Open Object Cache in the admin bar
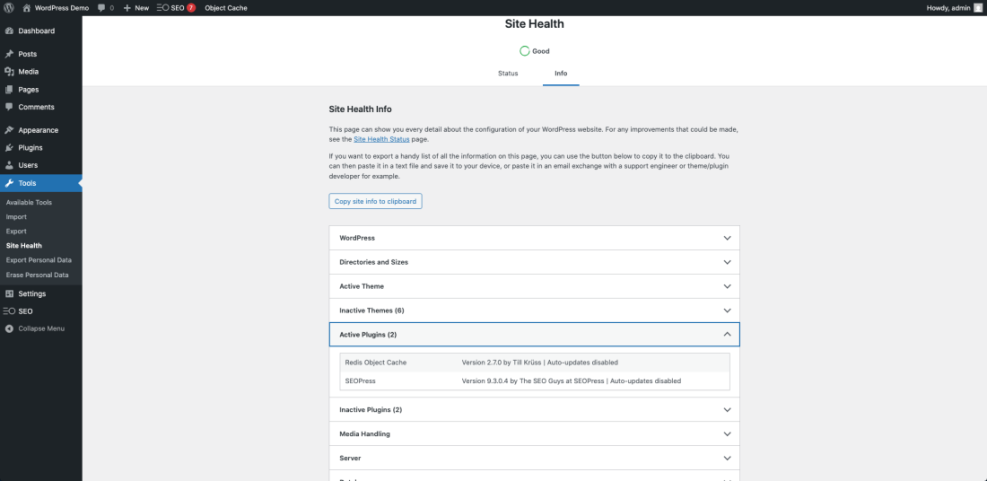987x481 pixels. pos(226,8)
